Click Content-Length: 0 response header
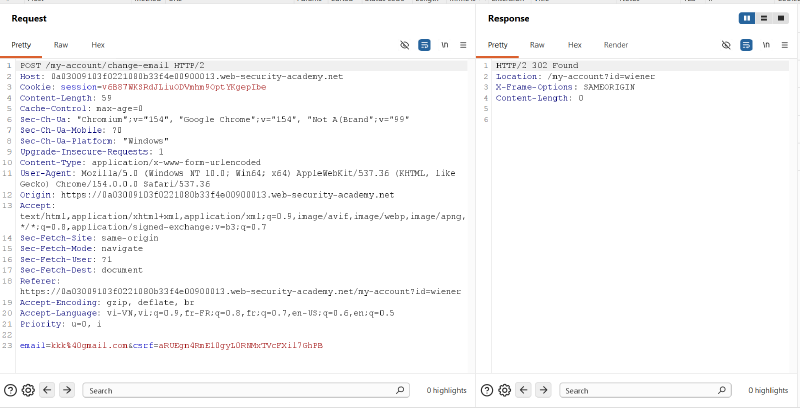The image size is (800, 408). [x=539, y=98]
